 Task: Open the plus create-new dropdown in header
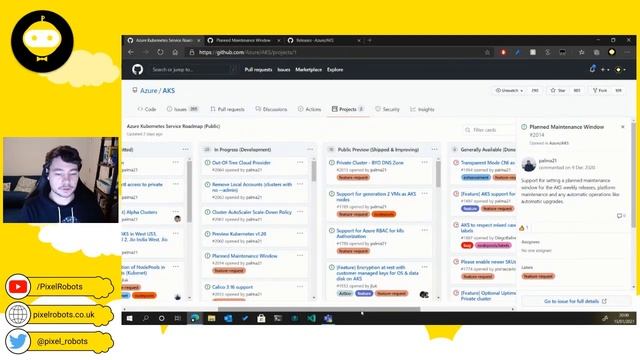coord(605,70)
